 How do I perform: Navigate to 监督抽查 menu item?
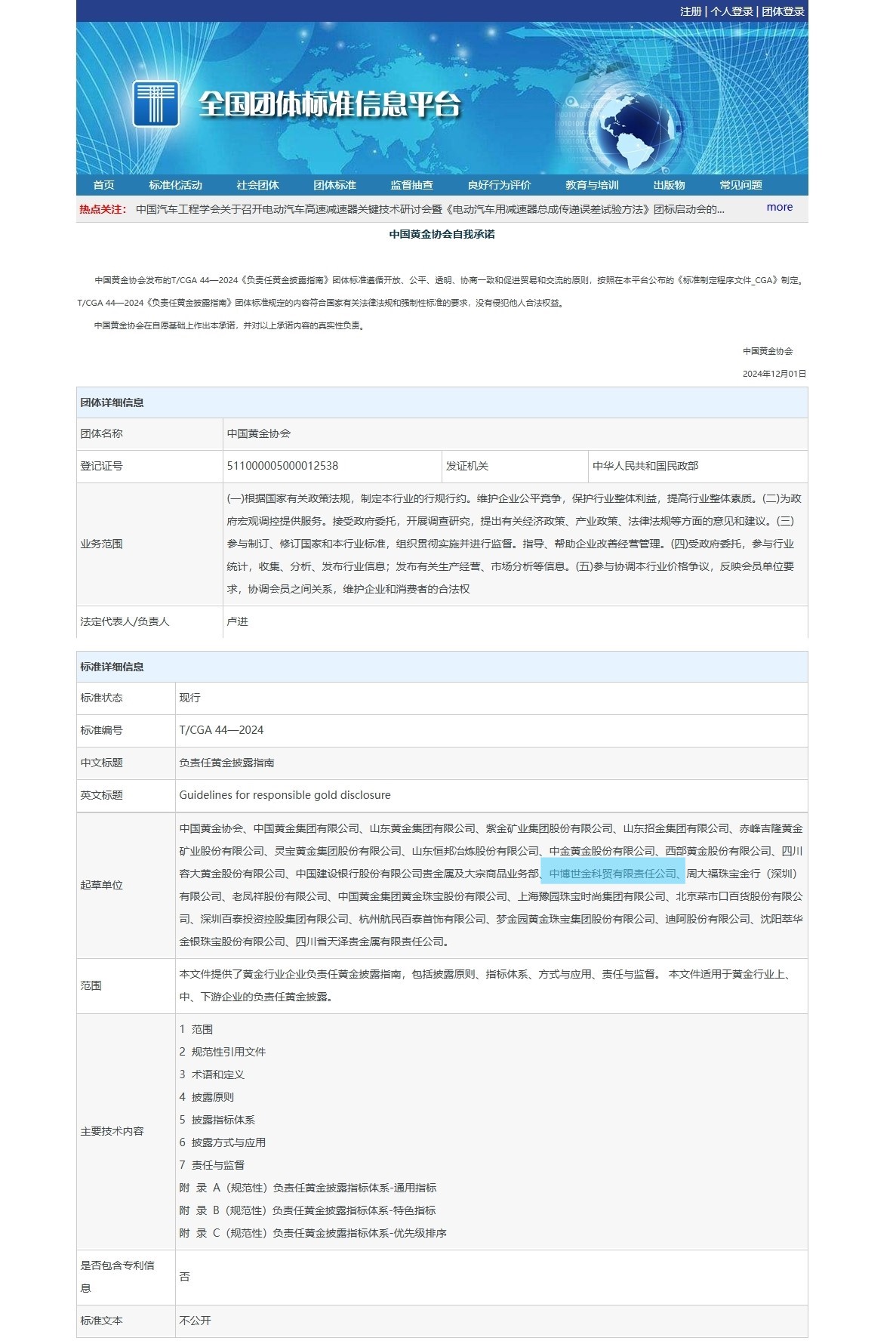(411, 185)
